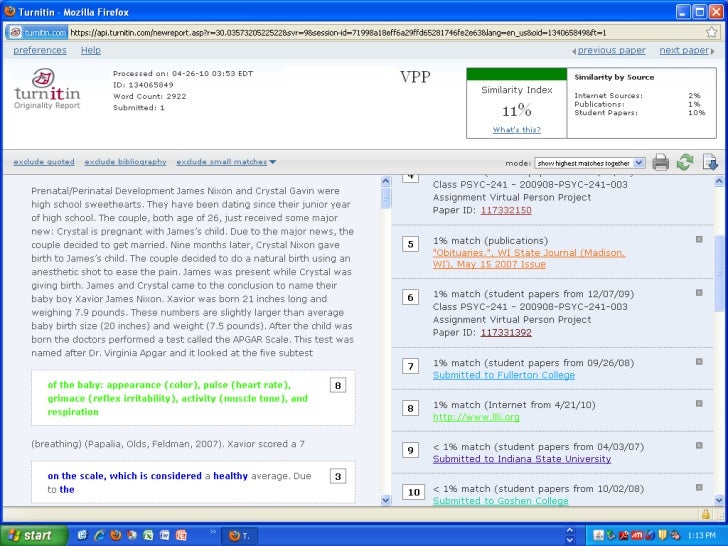The height and width of the screenshot is (546, 728).
Task: Go to next paper
Action: (x=684, y=50)
